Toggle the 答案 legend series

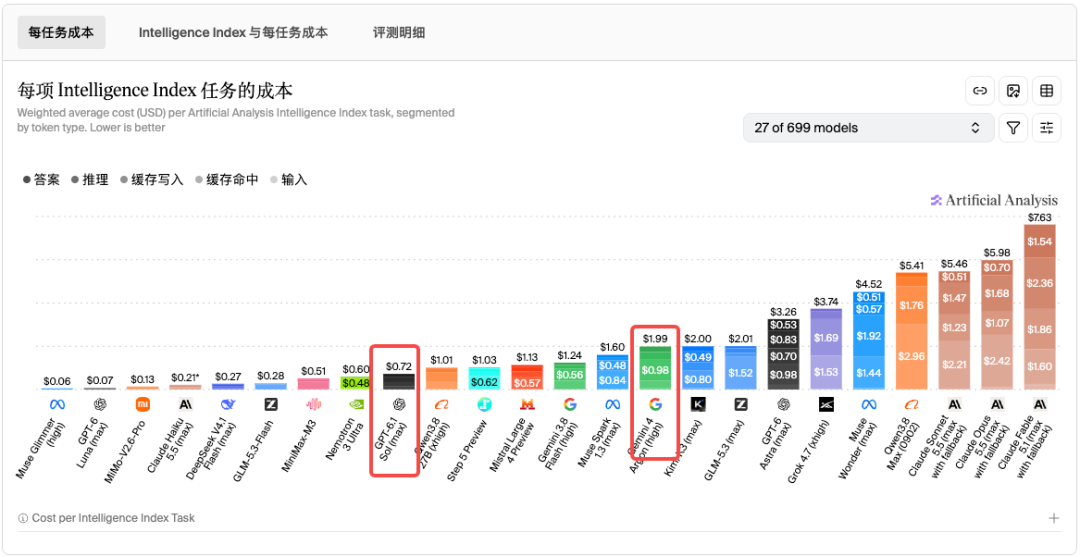pyautogui.click(x=41, y=180)
